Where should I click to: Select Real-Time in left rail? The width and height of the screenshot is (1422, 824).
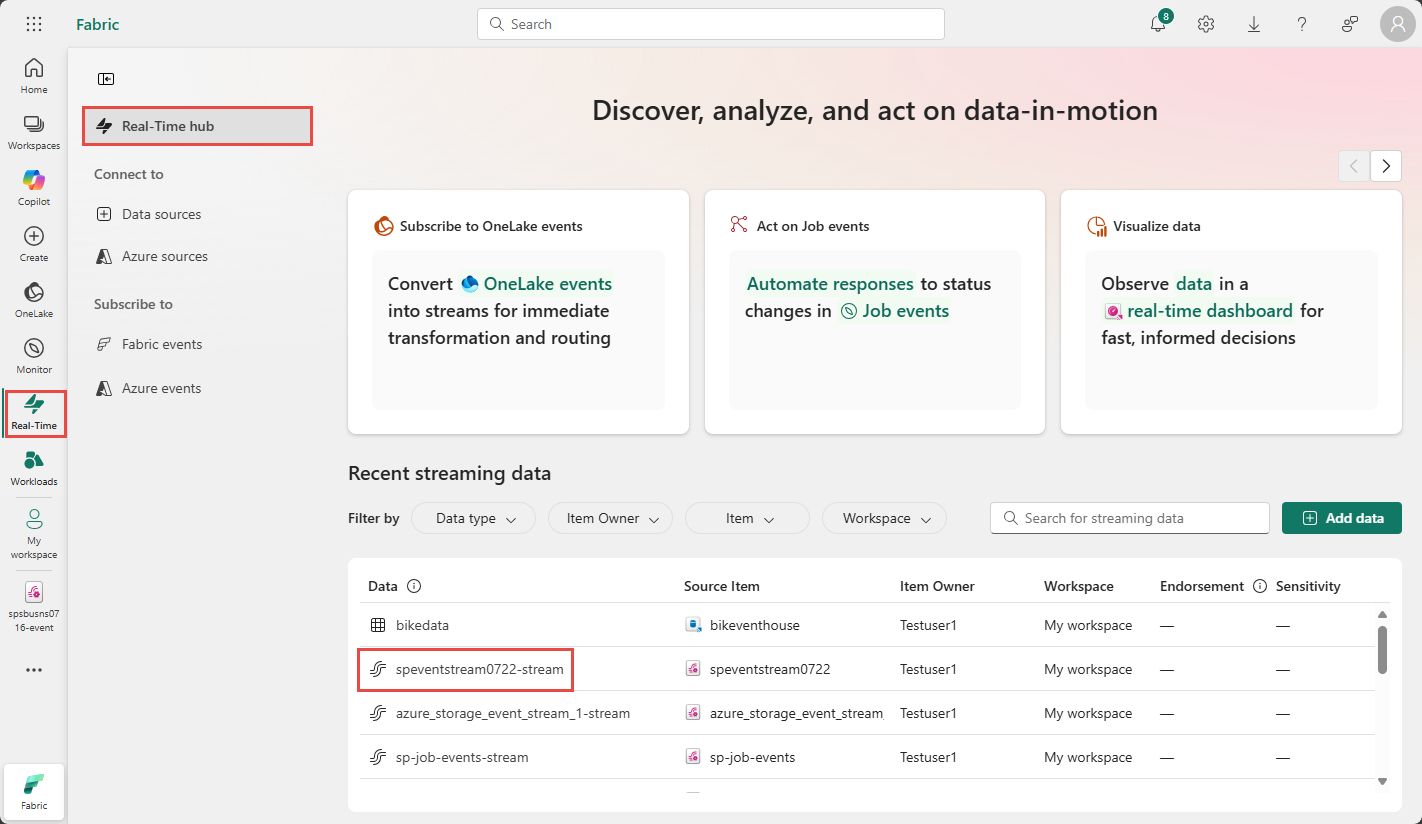(x=34, y=412)
